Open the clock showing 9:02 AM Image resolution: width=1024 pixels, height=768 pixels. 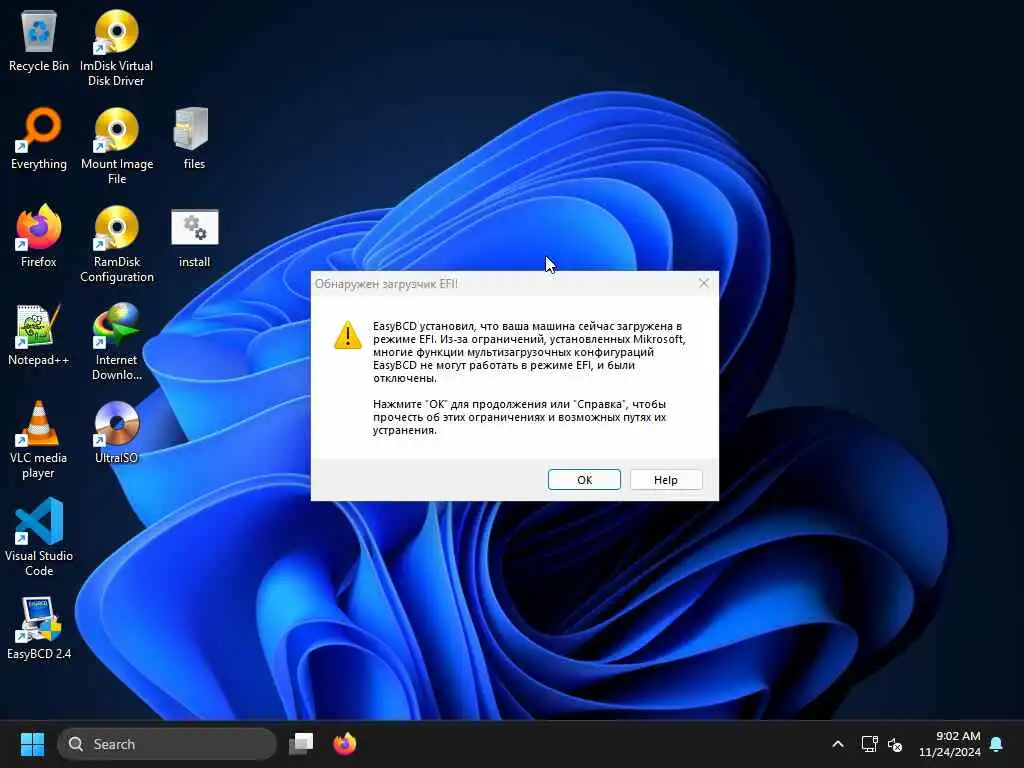tap(950, 744)
